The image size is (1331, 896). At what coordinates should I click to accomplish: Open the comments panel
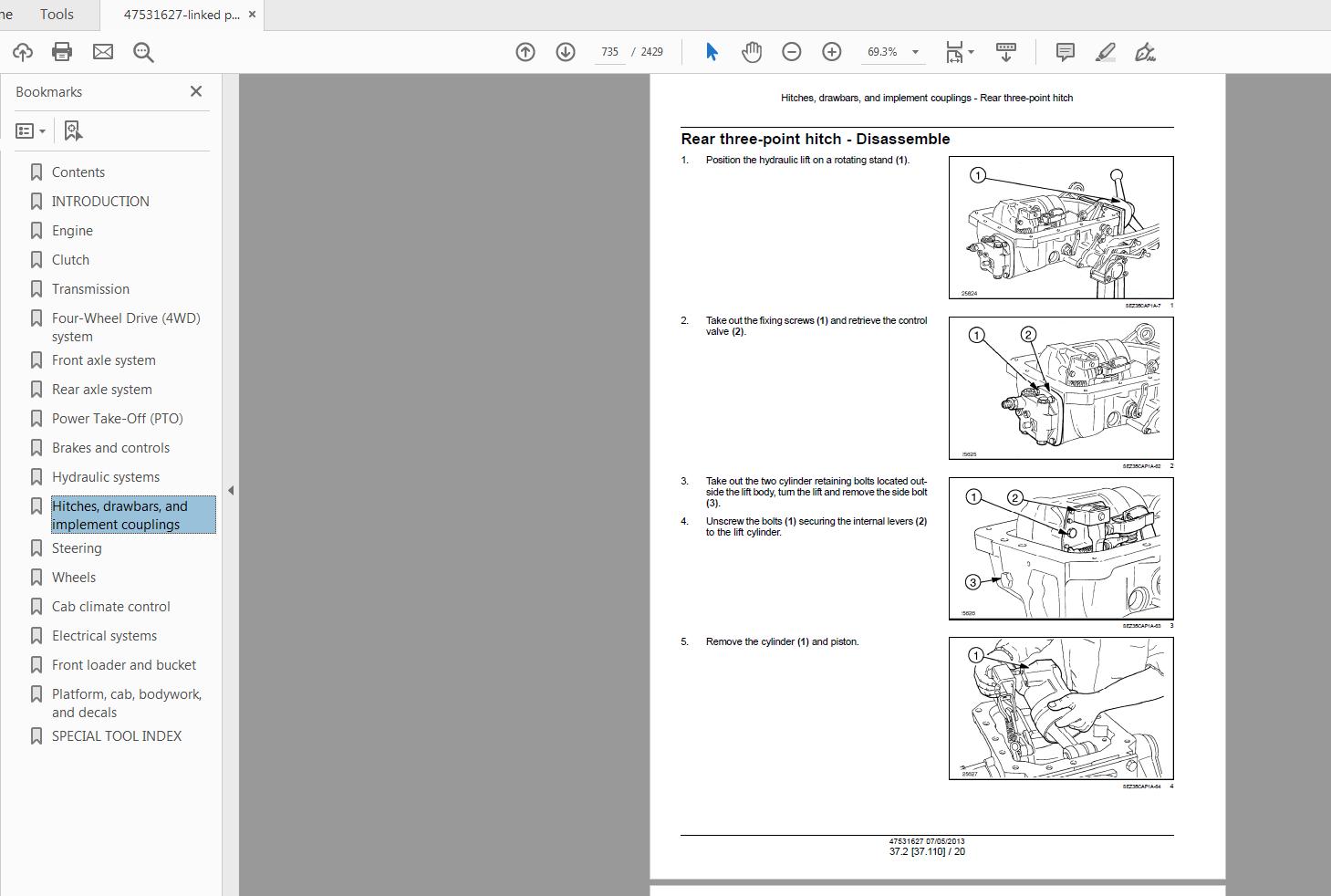(x=1064, y=52)
